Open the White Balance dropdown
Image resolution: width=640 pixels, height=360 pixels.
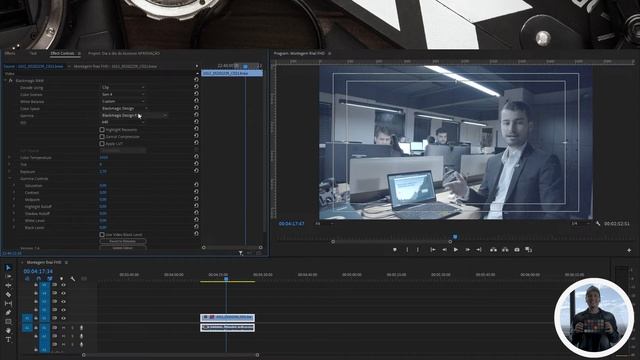tap(123, 101)
